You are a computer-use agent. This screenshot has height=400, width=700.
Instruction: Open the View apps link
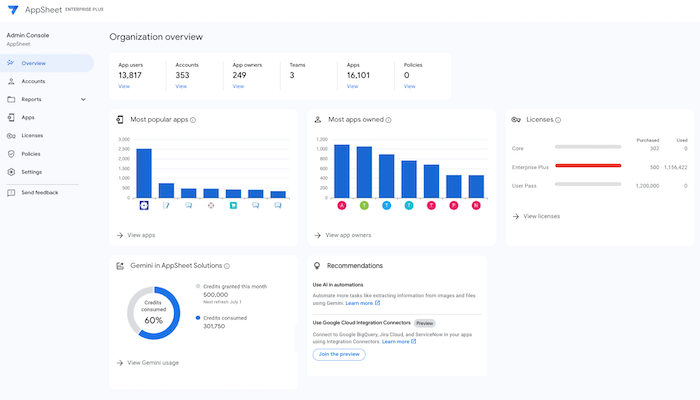point(136,235)
